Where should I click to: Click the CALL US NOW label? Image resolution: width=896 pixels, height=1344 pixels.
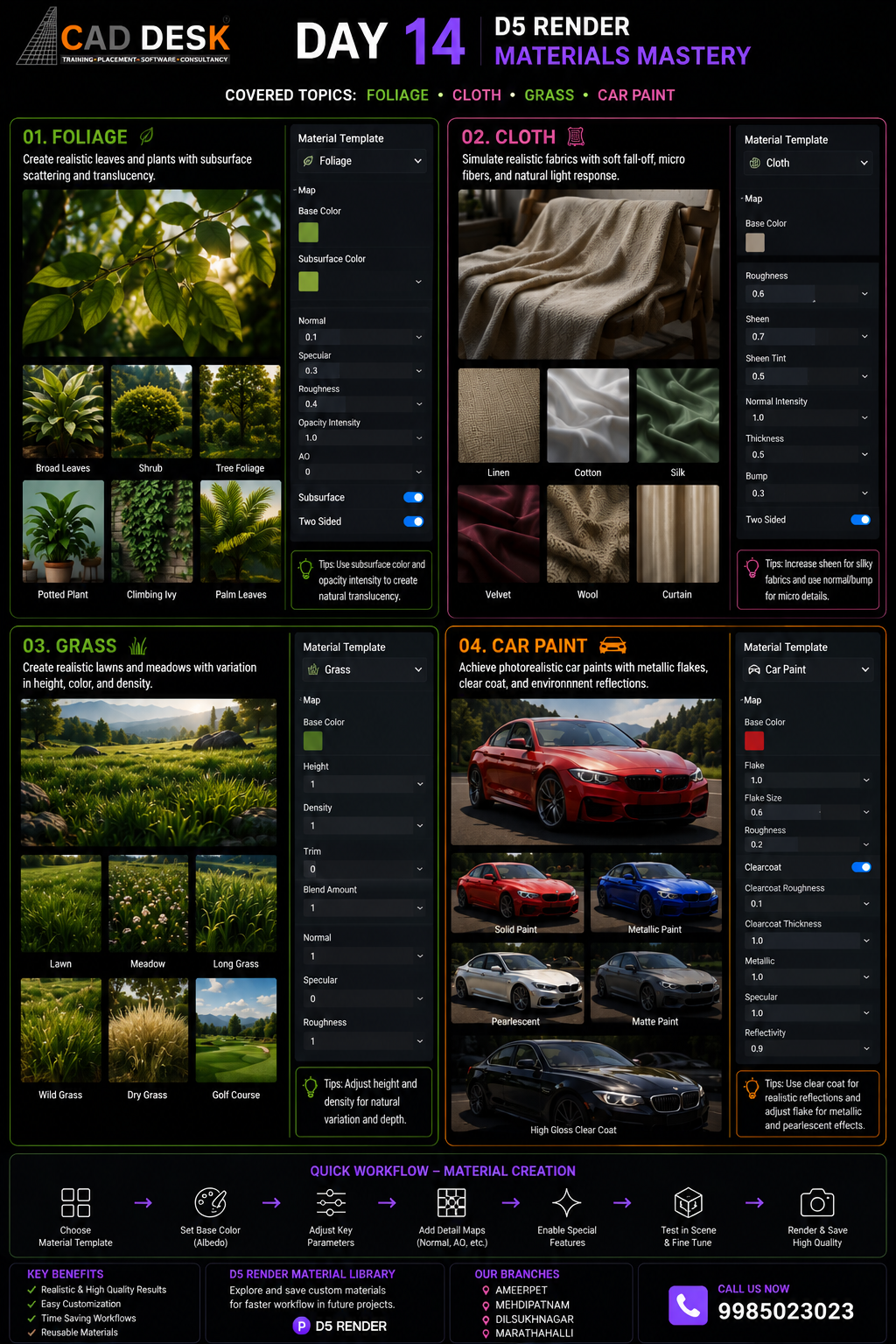[x=753, y=1289]
